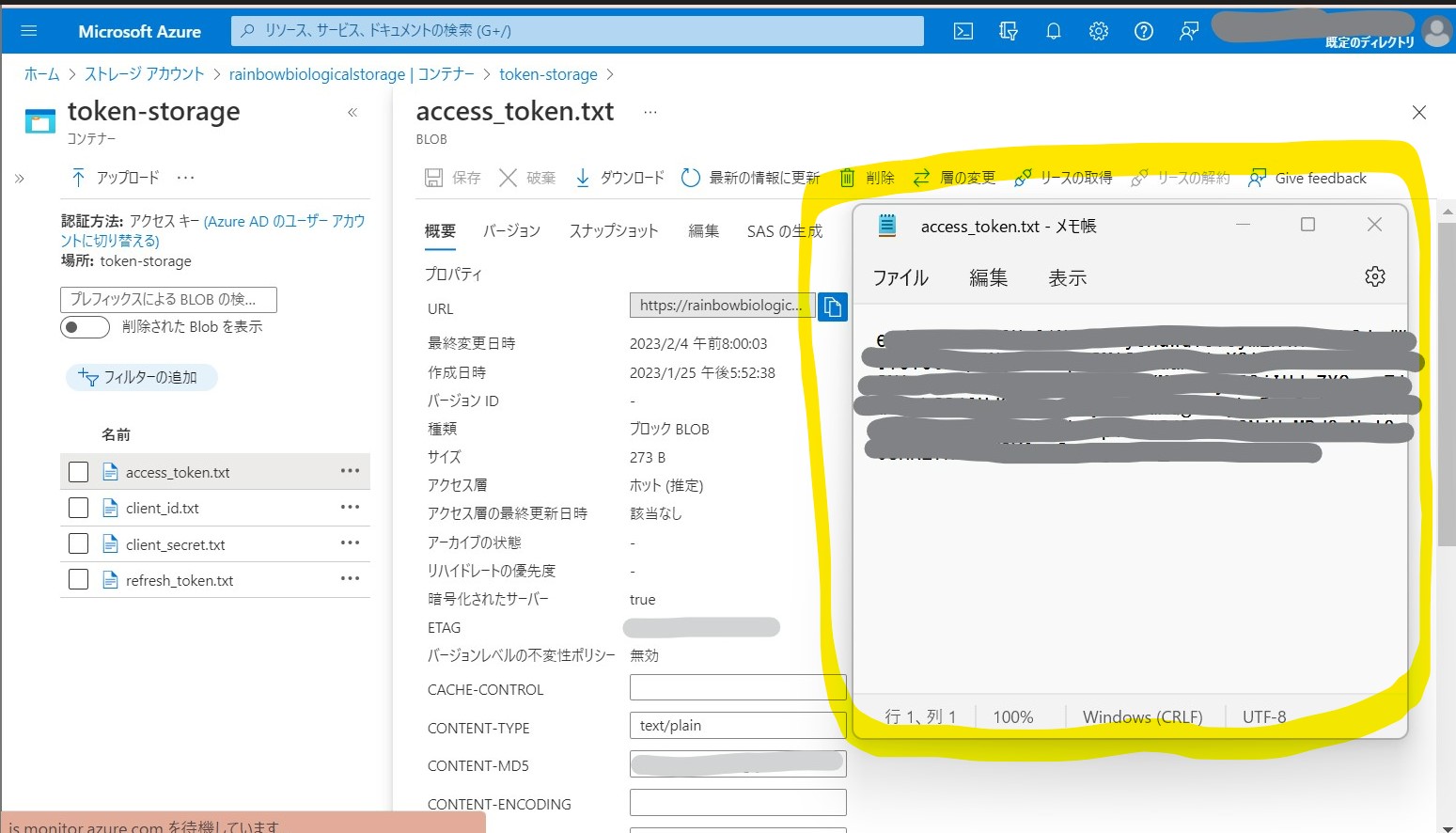This screenshot has height=833, width=1456.
Task: Open the feedback icon in top bar
Action: (1189, 31)
